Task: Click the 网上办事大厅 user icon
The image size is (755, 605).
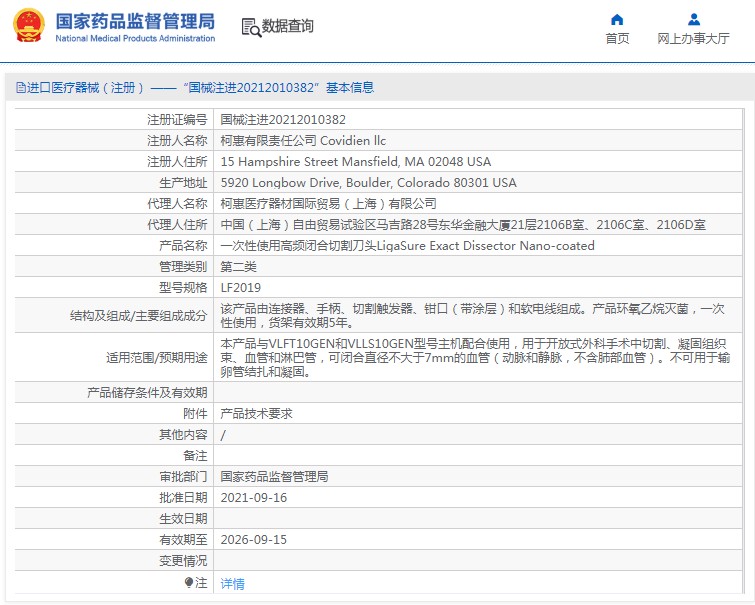Action: pos(693,19)
